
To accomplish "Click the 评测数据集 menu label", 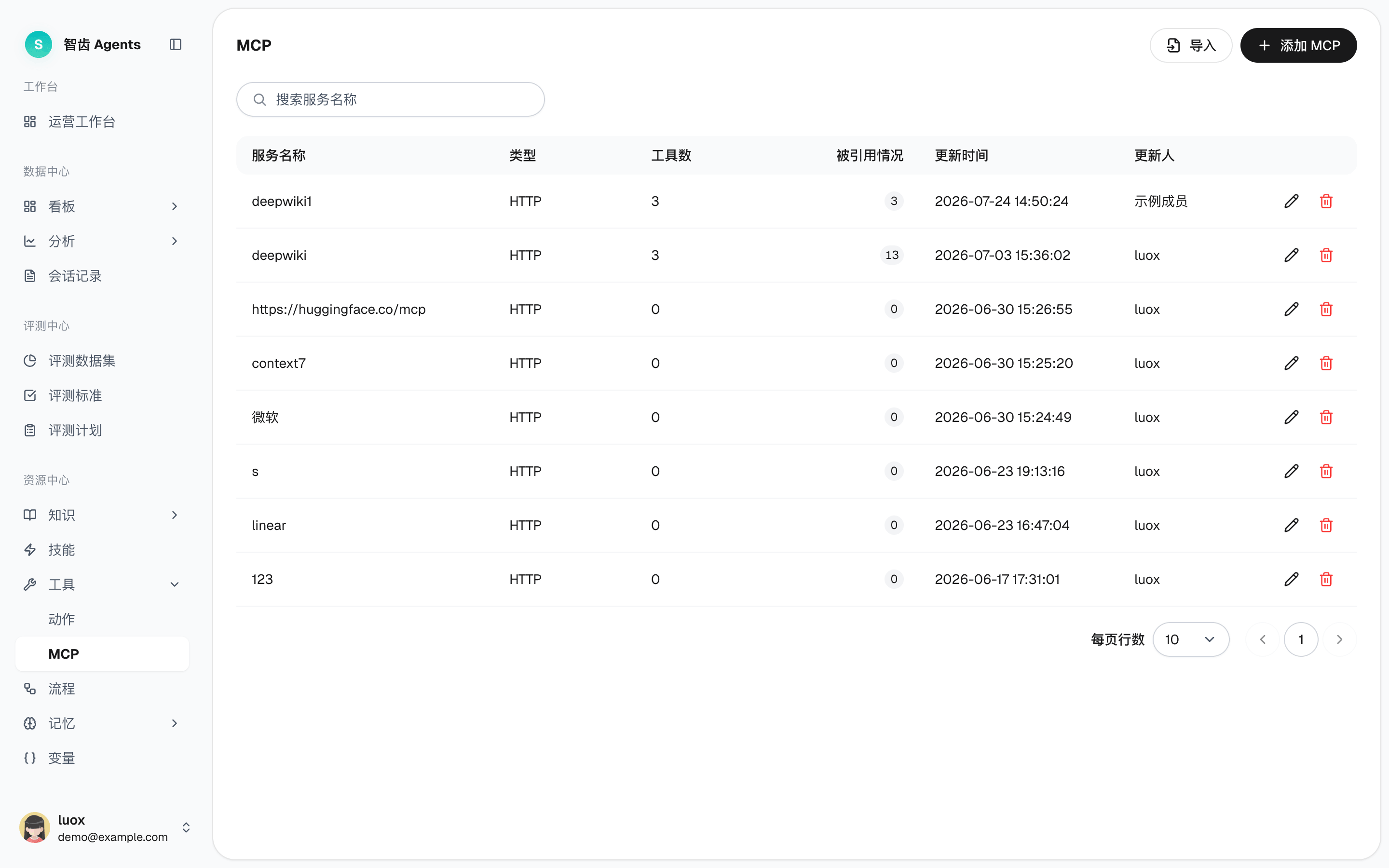I will point(82,361).
